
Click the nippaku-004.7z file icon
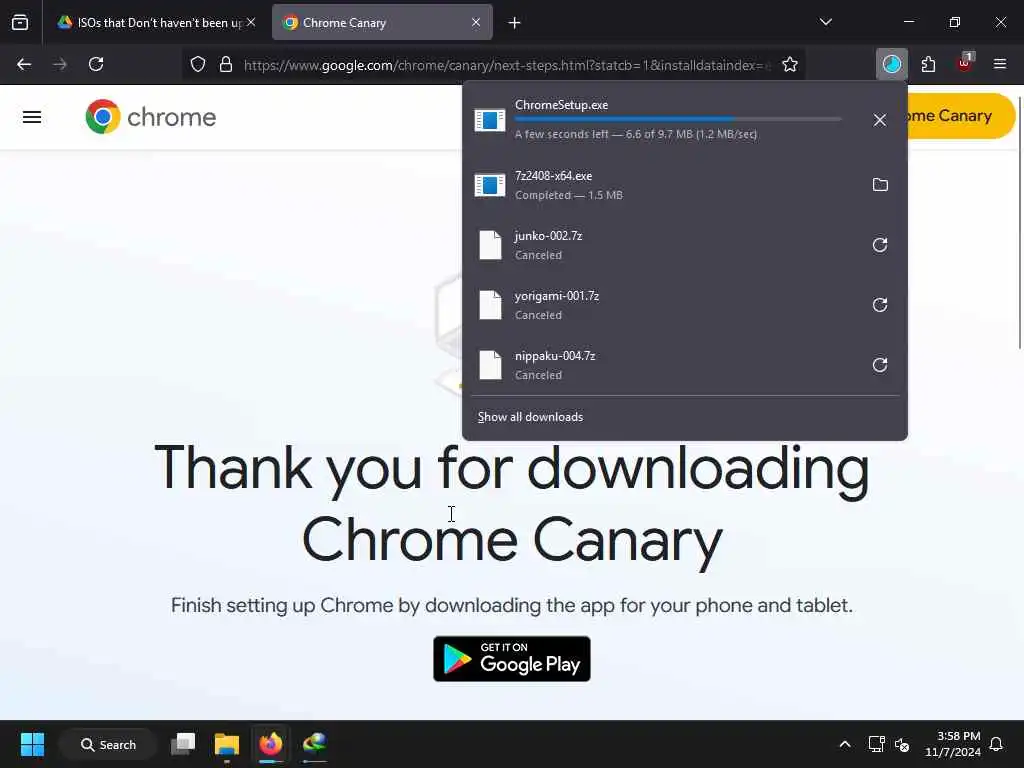point(490,365)
